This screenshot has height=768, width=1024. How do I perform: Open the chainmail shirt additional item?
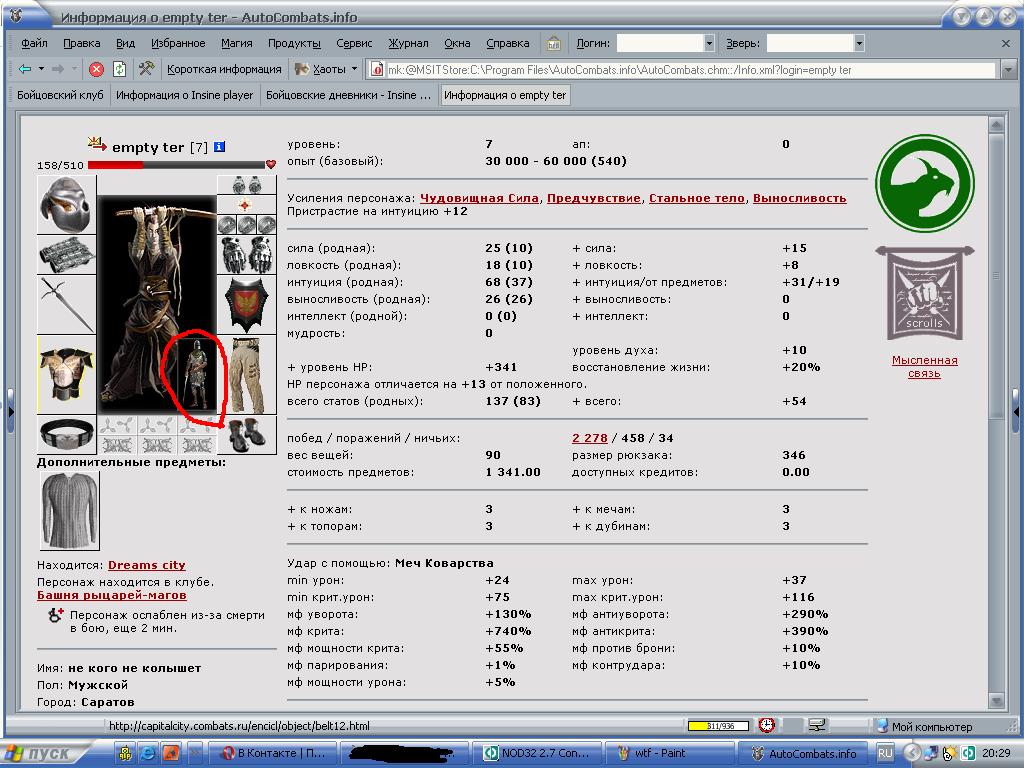tap(70, 511)
